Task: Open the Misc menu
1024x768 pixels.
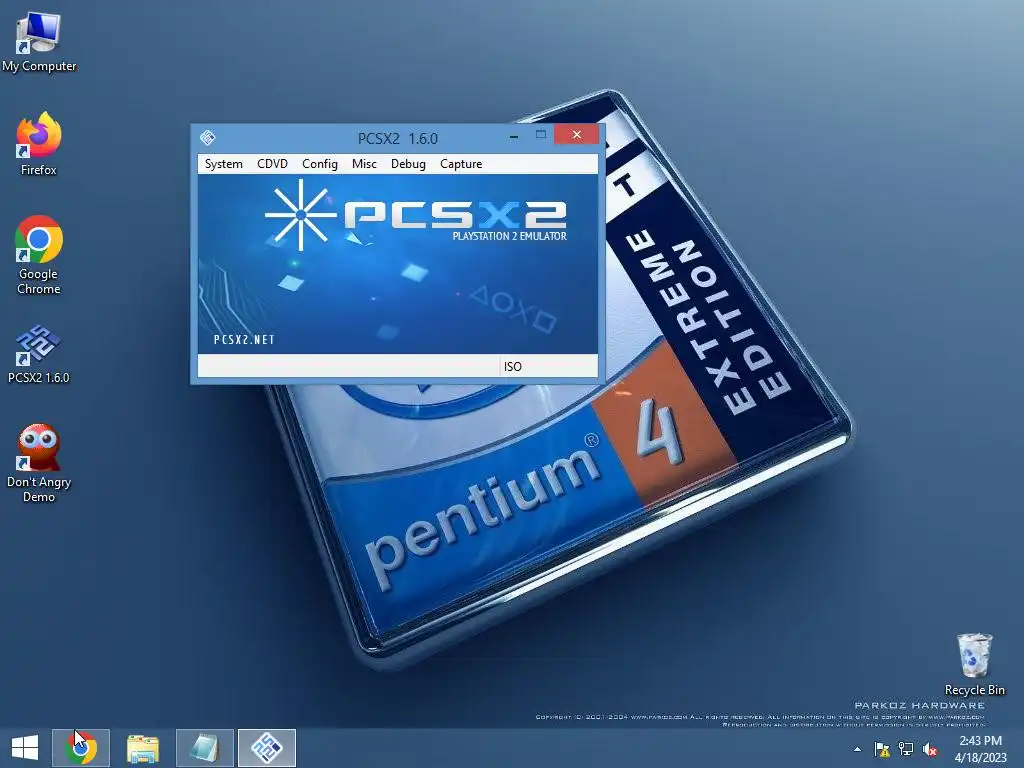Action: click(364, 164)
